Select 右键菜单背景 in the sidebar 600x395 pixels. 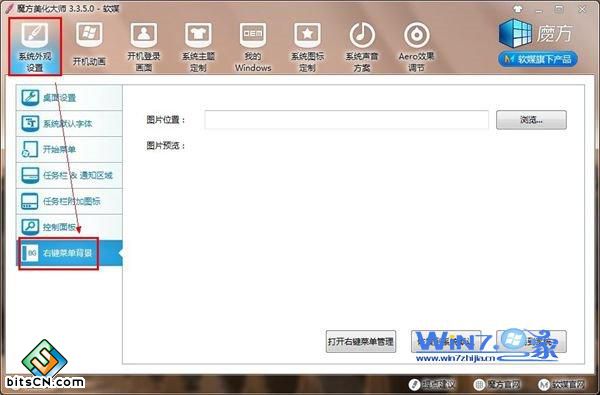click(x=69, y=253)
